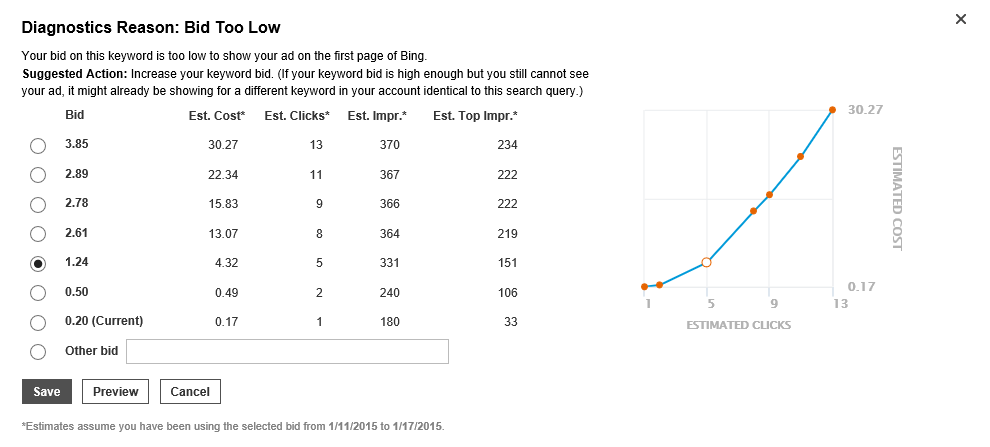
Task: Cancel the bid change
Action: 190,391
